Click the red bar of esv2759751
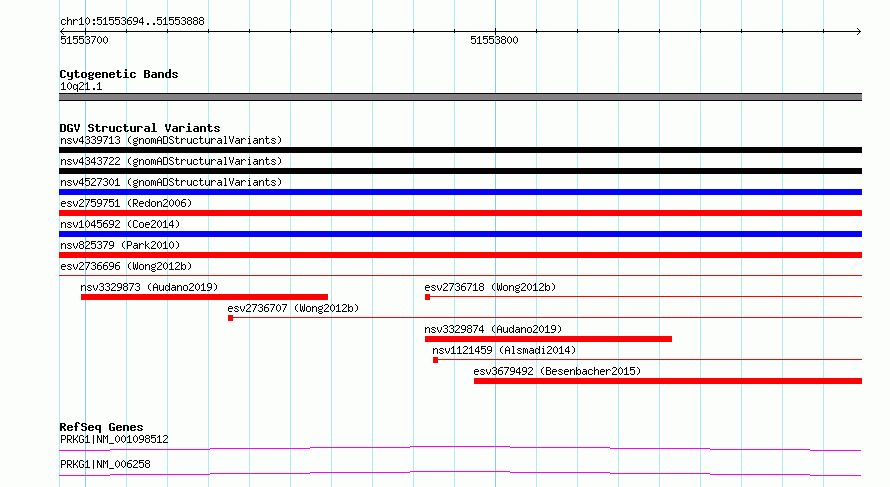890x487 pixels. pos(460,213)
